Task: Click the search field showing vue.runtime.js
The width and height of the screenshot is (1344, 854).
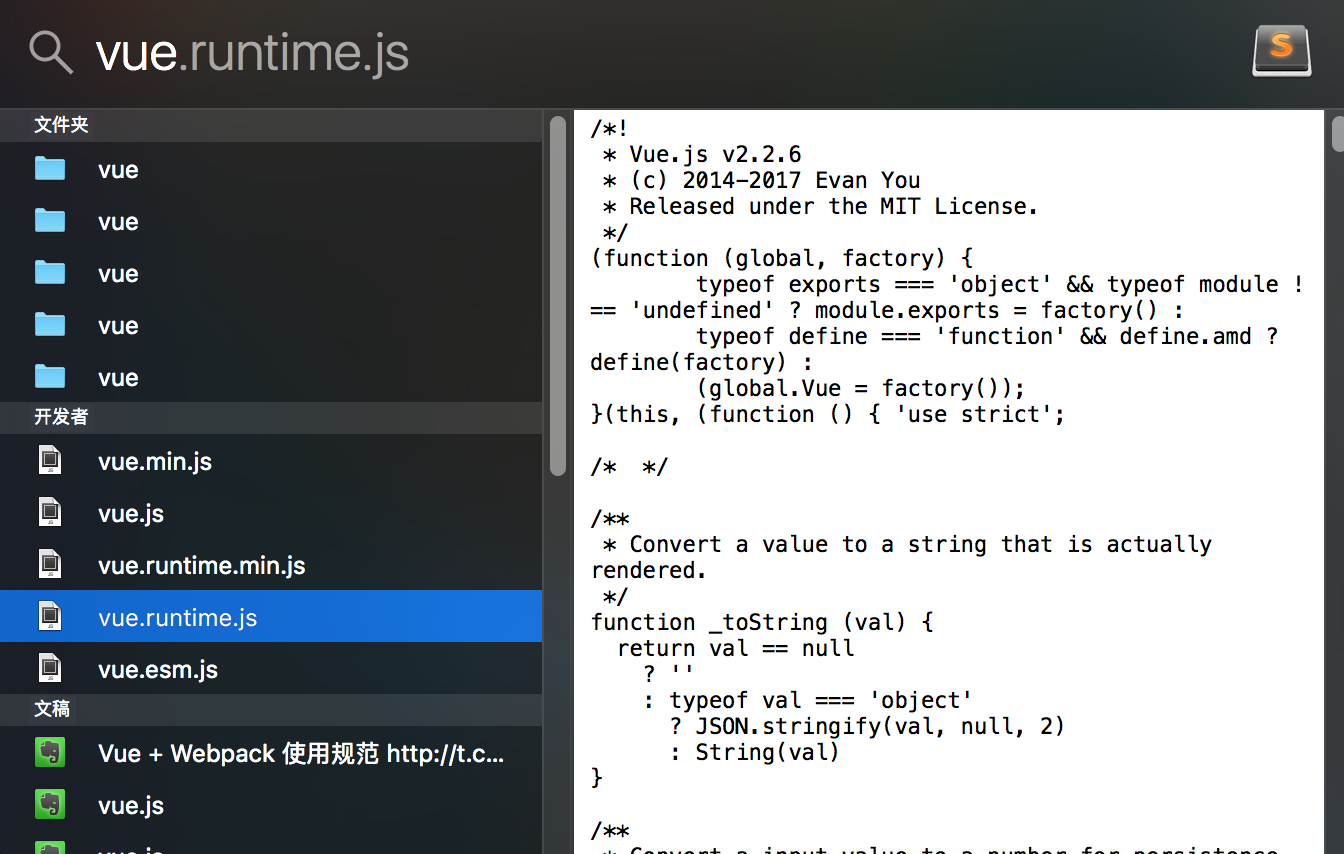Action: click(252, 52)
